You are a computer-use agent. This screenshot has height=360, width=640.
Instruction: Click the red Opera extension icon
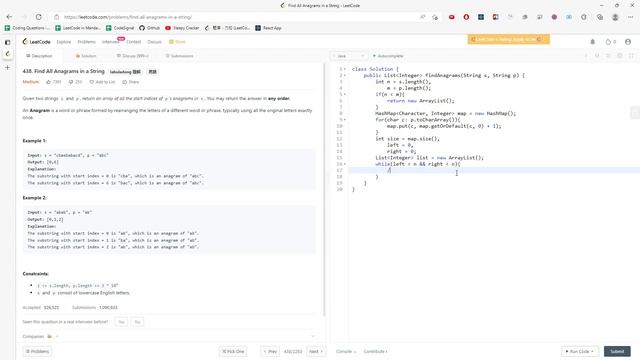point(466,17)
